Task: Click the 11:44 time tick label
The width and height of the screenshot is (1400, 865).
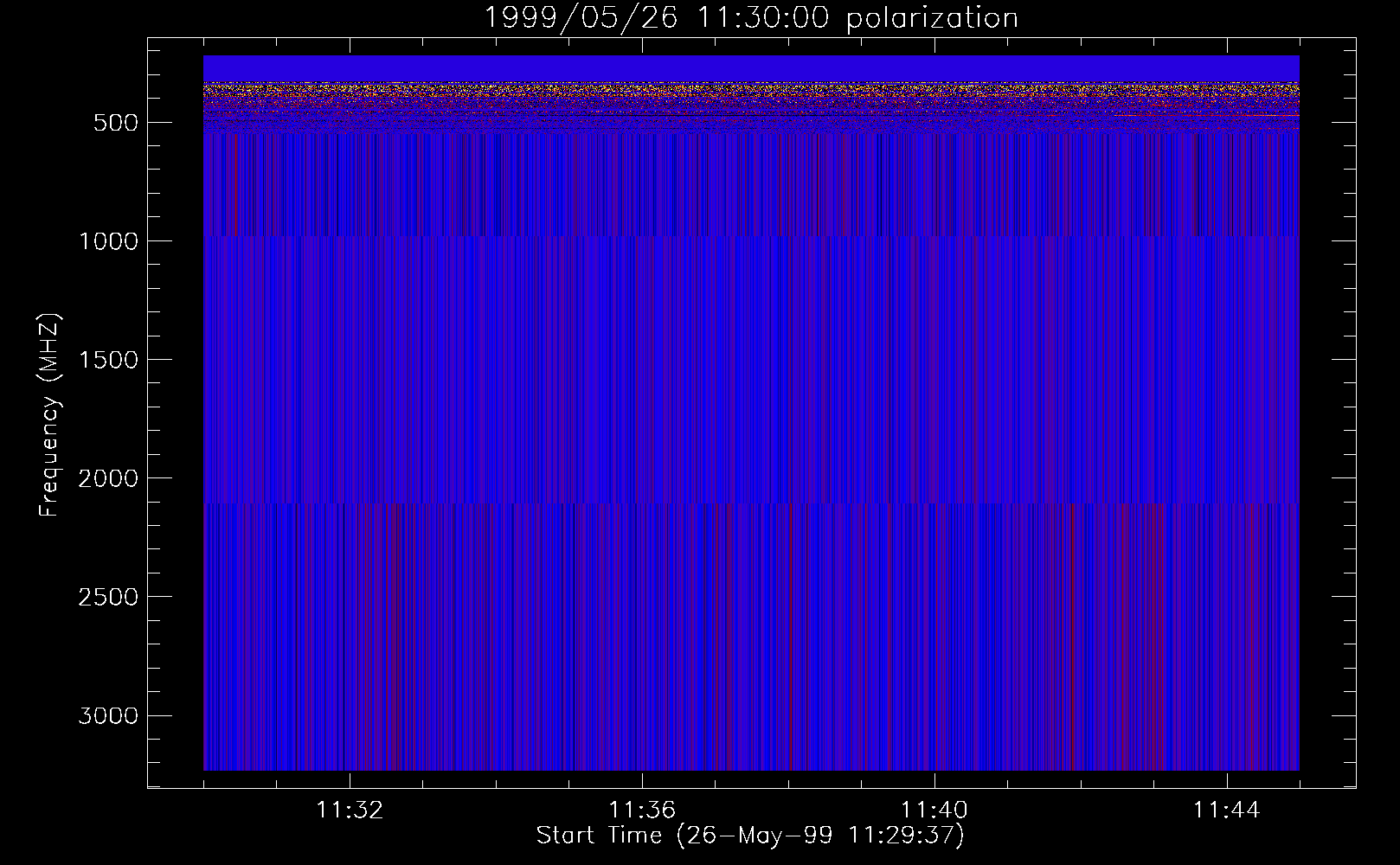Action: point(1227,811)
